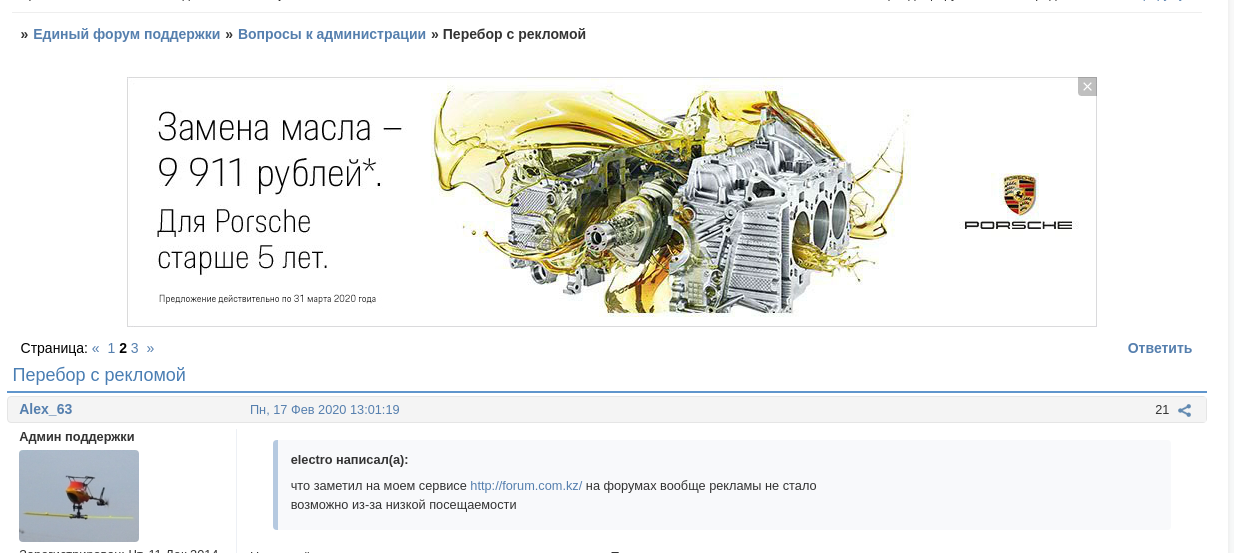1234x553 pixels.
Task: Open Alex_63's helicopter avatar image
Action: click(x=79, y=496)
